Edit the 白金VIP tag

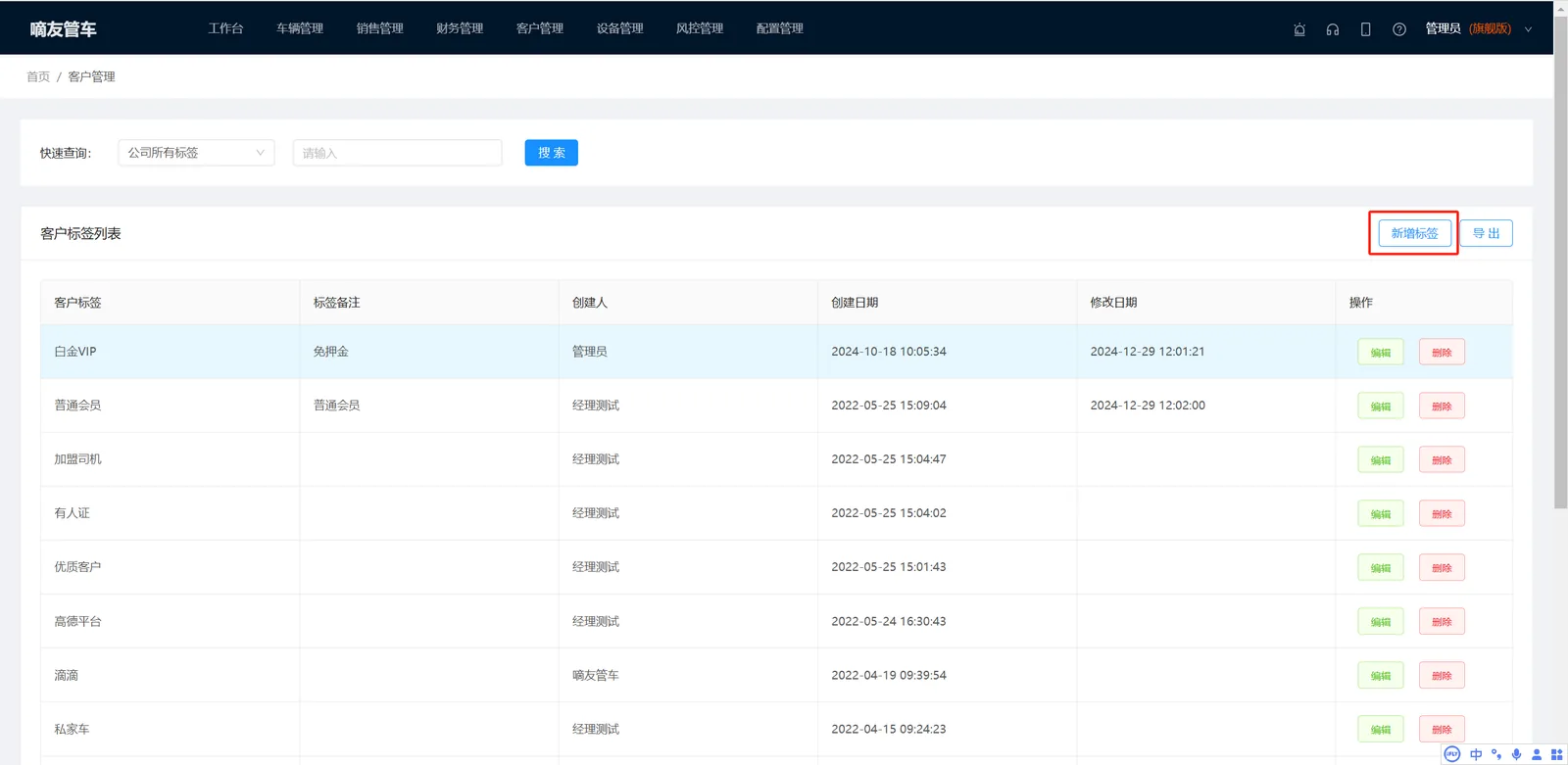click(1381, 353)
